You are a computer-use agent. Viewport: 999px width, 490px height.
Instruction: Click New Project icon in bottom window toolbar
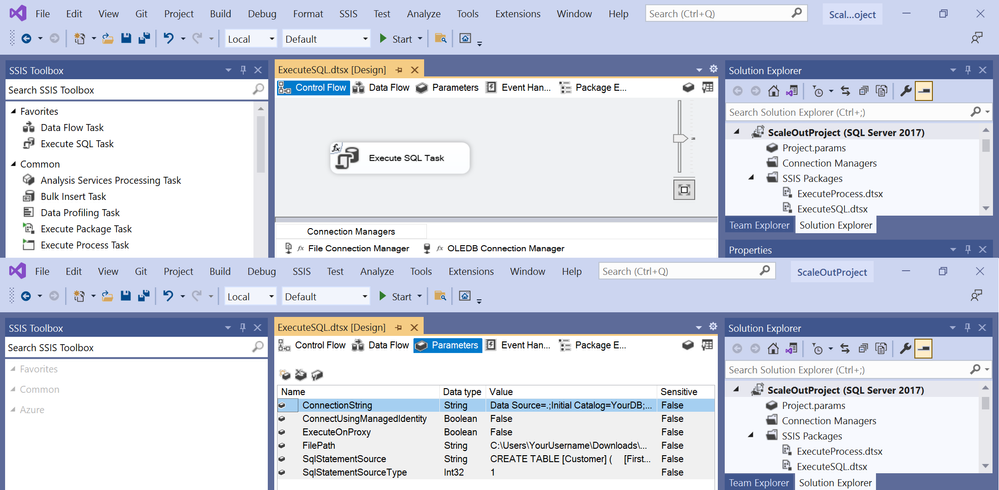pos(80,296)
